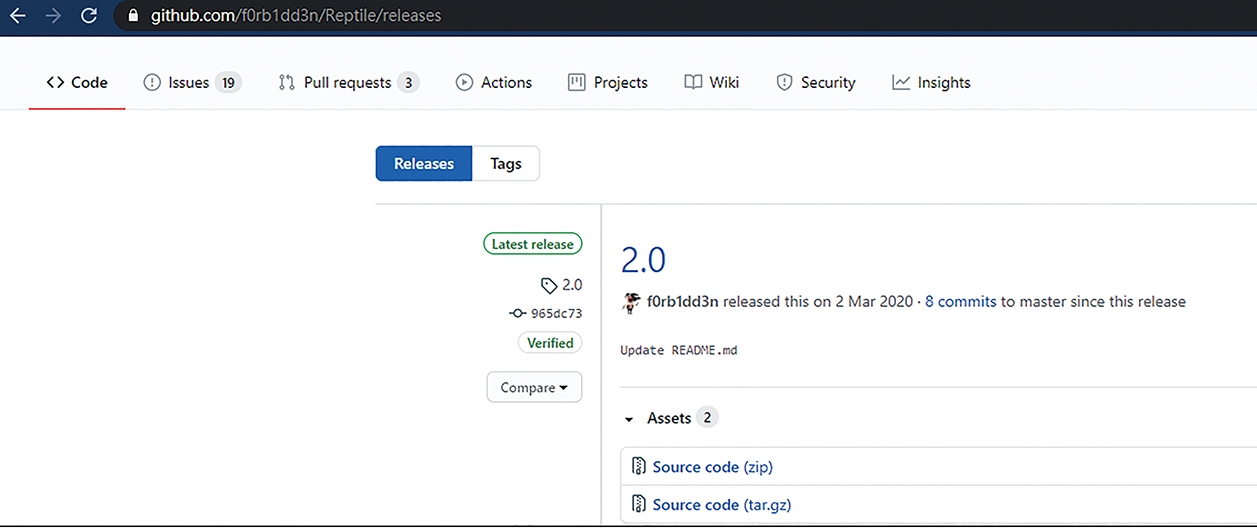
Task: Click the Issues count badge 19
Action: tap(228, 83)
